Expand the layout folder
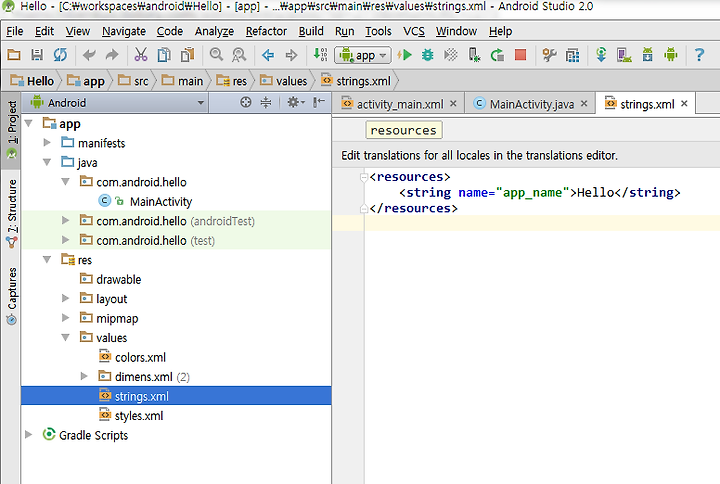Viewport: 720px width, 484px height. click(66, 298)
